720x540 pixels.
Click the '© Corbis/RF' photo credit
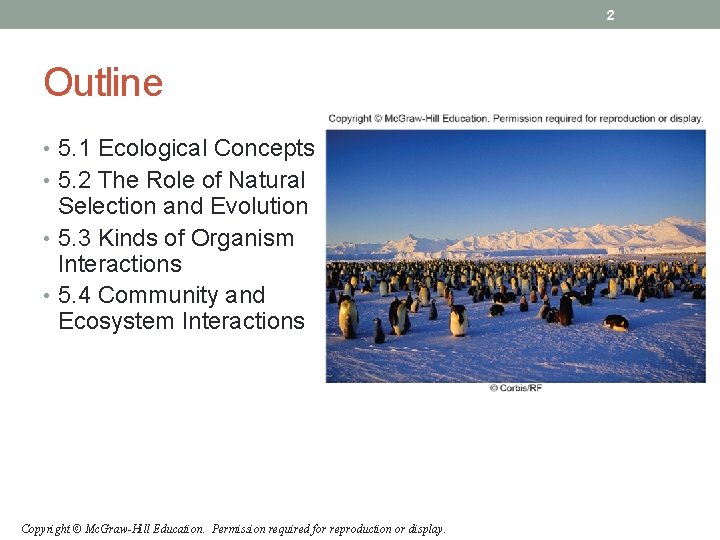516,388
